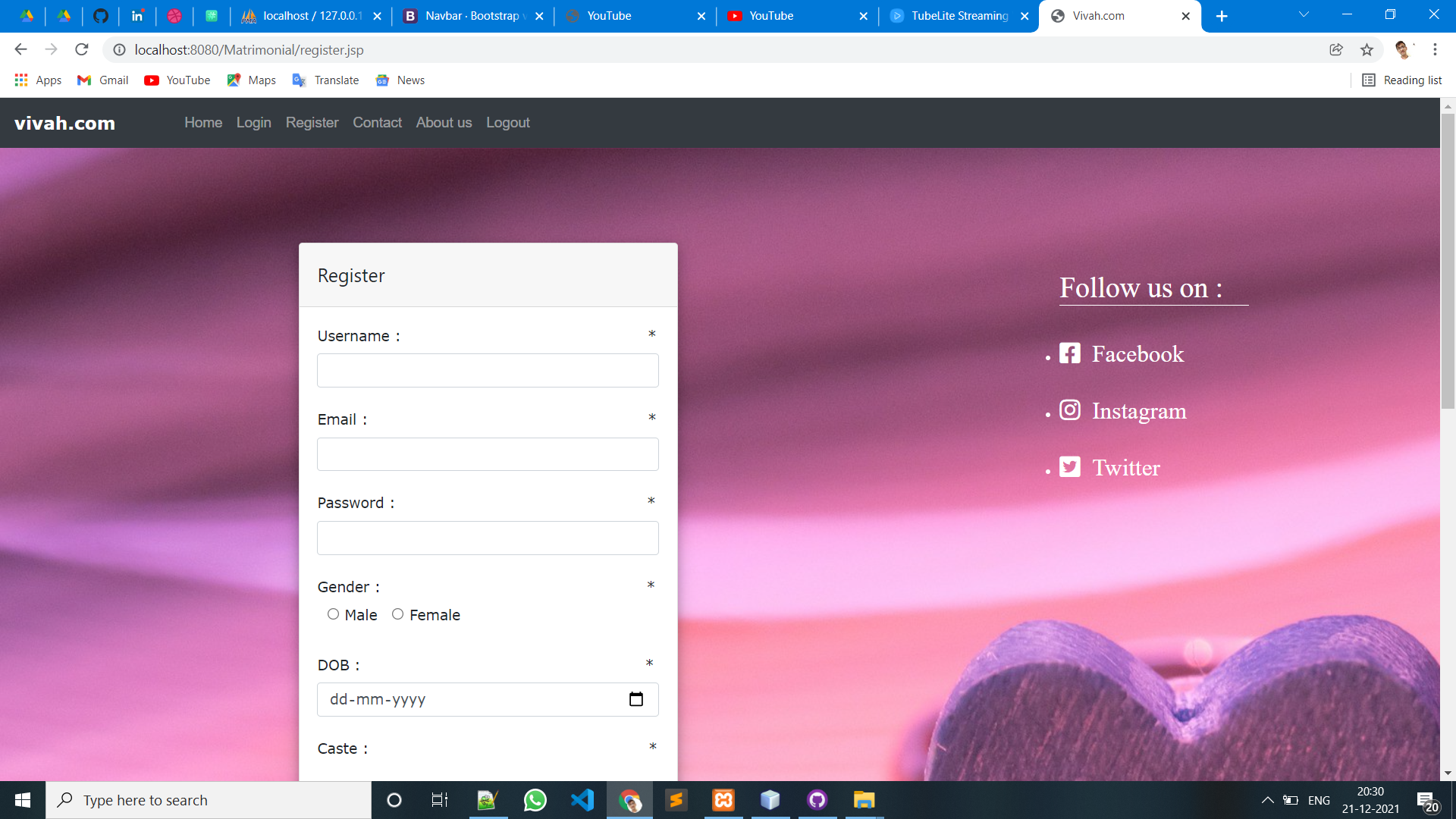Reload the page with the refresh icon
Viewport: 1456px width, 819px height.
(x=82, y=50)
